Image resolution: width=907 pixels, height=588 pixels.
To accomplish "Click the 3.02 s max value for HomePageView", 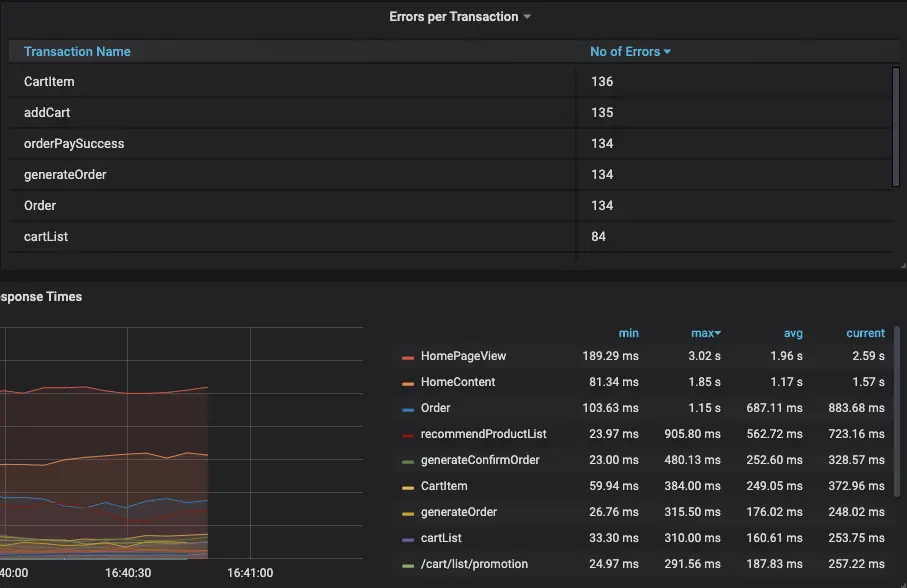I will tap(704, 356).
